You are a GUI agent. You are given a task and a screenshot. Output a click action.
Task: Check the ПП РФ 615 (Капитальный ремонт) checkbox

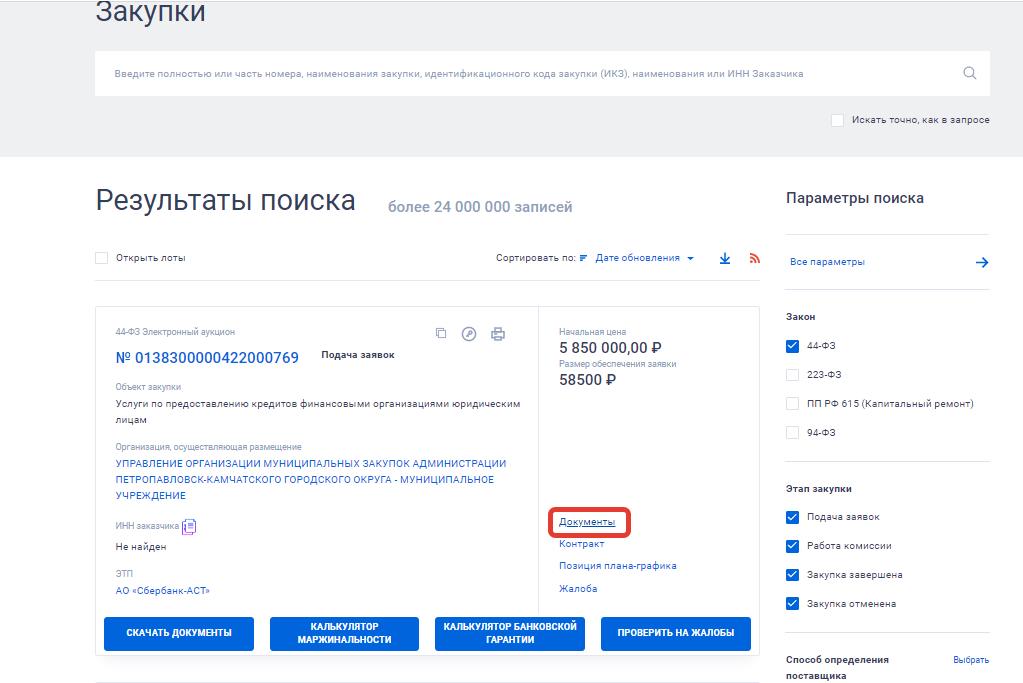[x=792, y=404]
